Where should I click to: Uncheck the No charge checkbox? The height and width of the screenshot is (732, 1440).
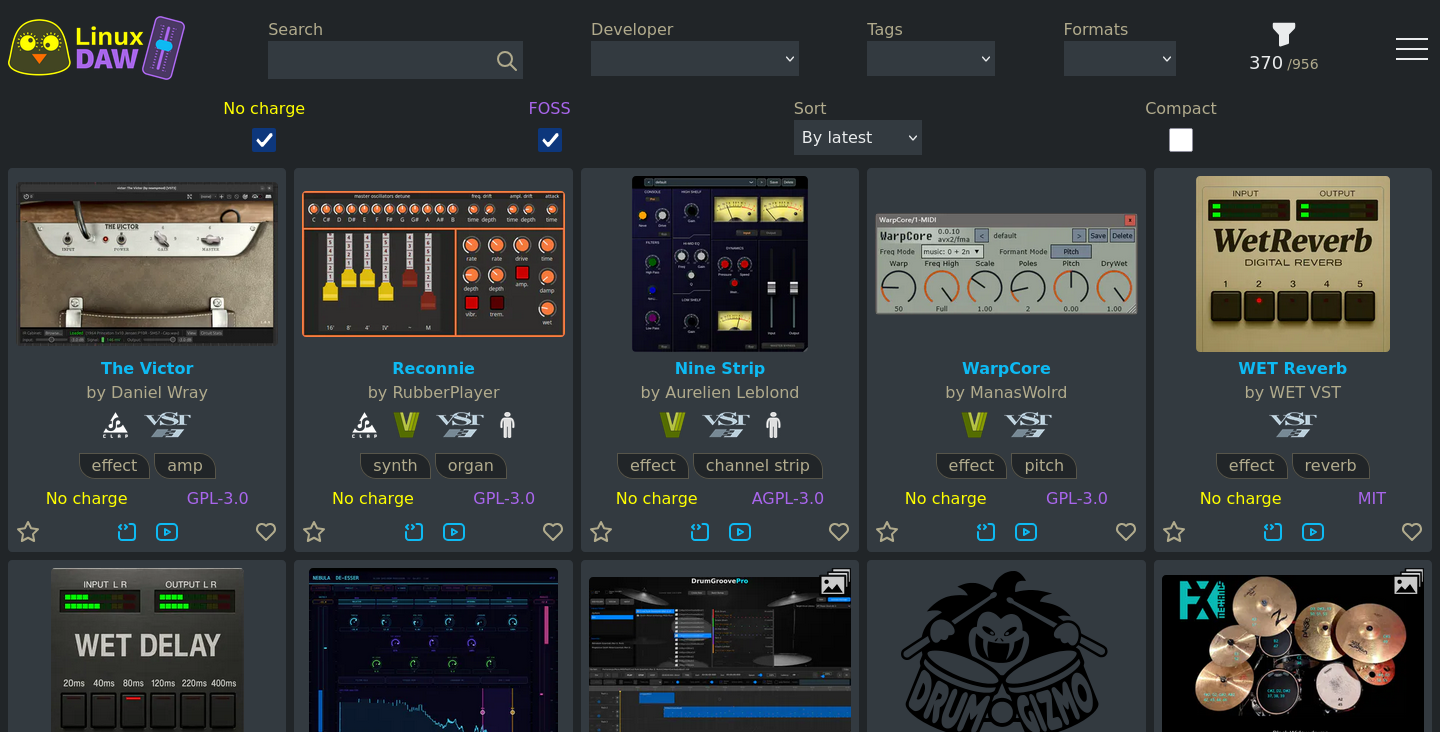pyautogui.click(x=264, y=140)
